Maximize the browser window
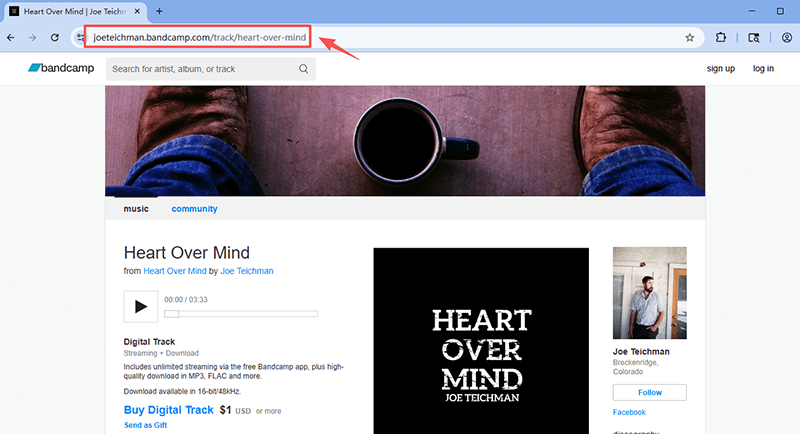 point(780,11)
